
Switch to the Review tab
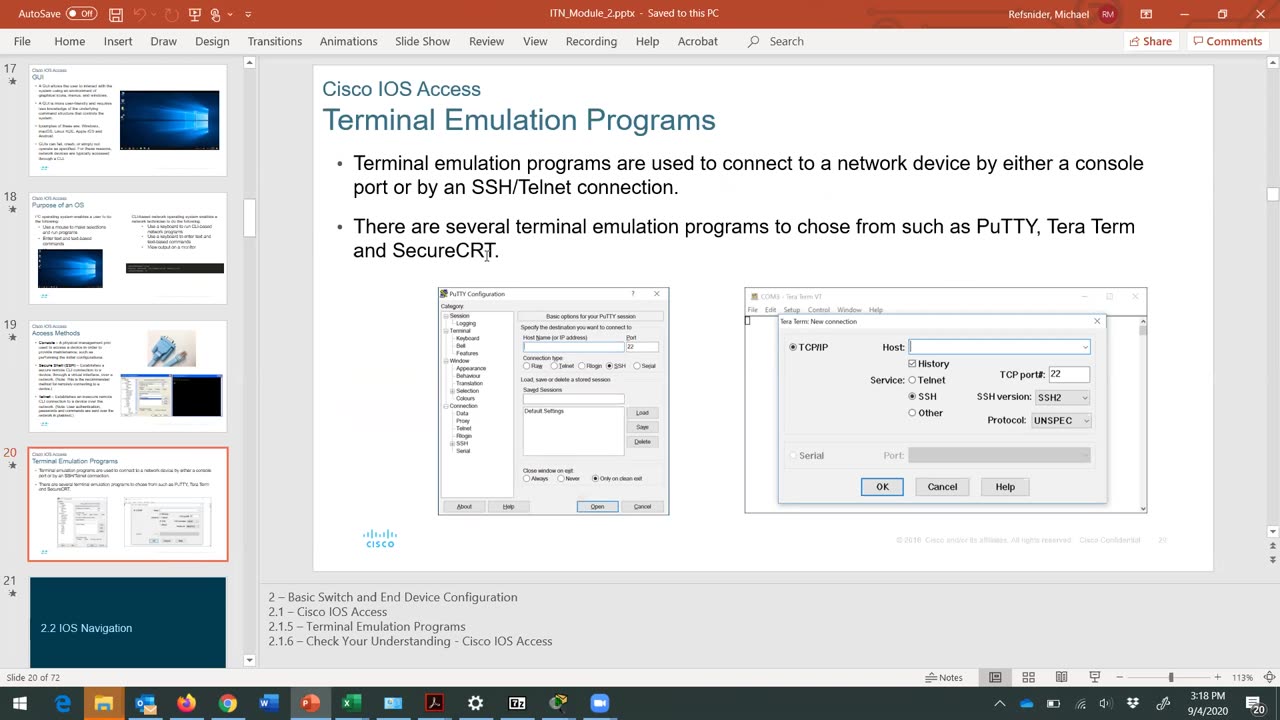pos(486,41)
